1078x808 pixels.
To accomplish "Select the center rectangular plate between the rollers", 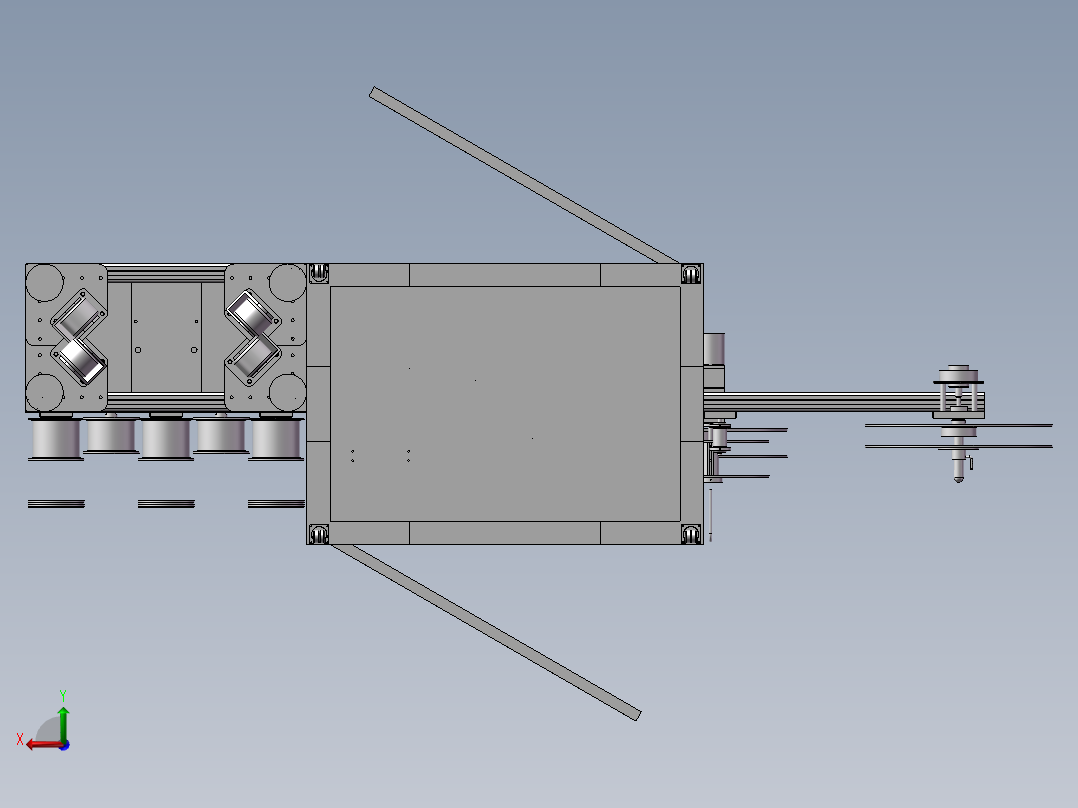I will [x=166, y=337].
